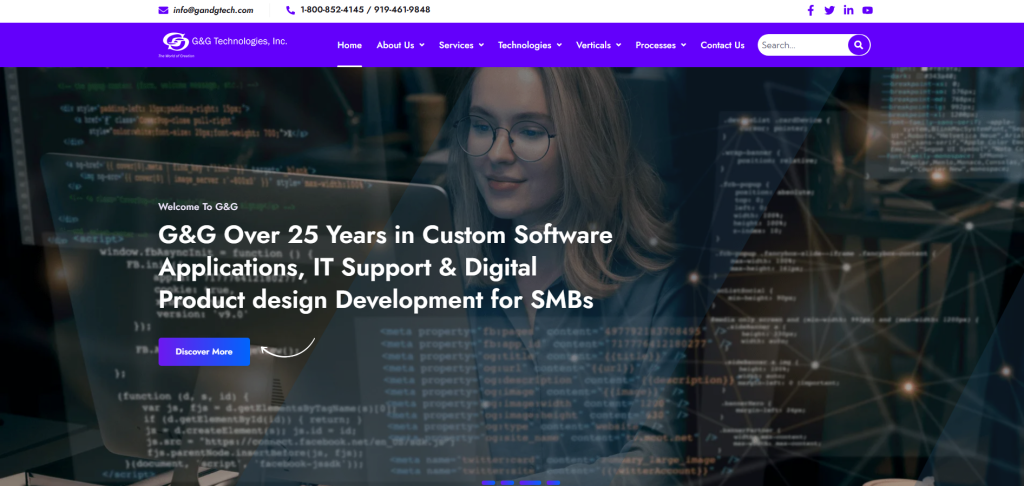Open the Services menu

pos(456,45)
